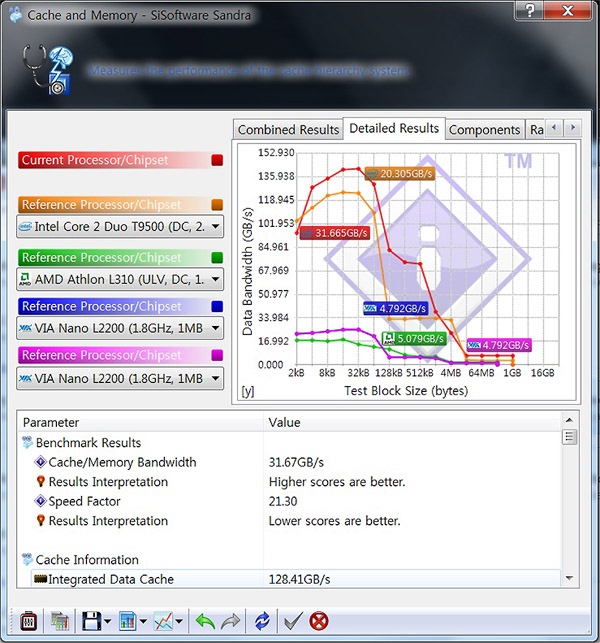
Task: Open the Intel Core 2 Duo T9500 dropdown
Action: 120,226
